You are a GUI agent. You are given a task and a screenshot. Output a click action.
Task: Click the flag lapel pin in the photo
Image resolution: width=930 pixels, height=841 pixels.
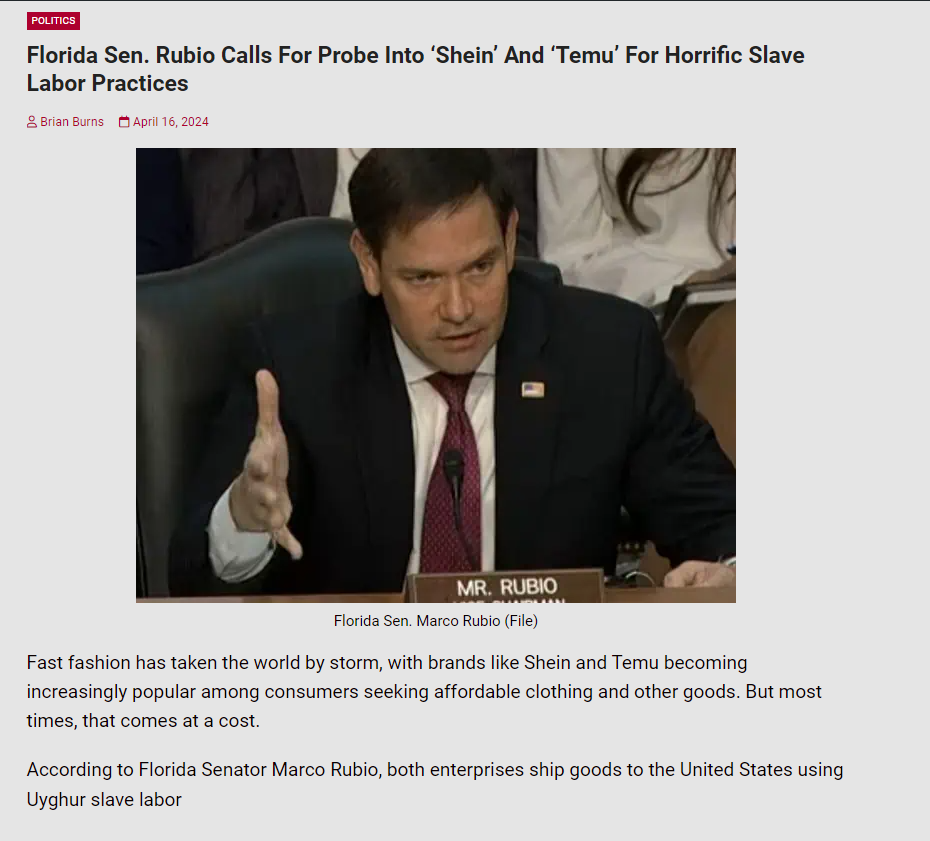(x=533, y=390)
